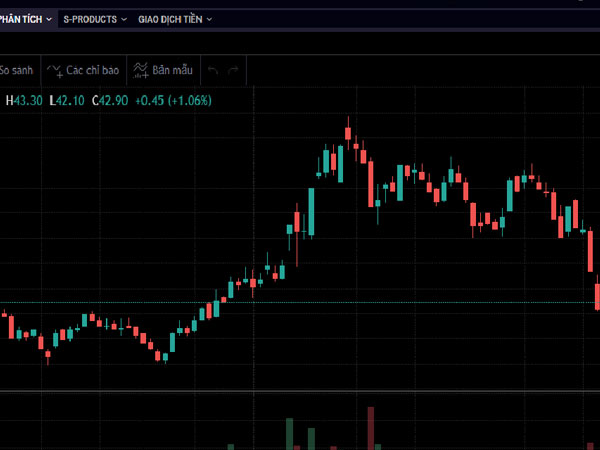Open the PHÂN TÍCH menu label
Image resolution: width=600 pixels, height=450 pixels.
pyautogui.click(x=20, y=19)
